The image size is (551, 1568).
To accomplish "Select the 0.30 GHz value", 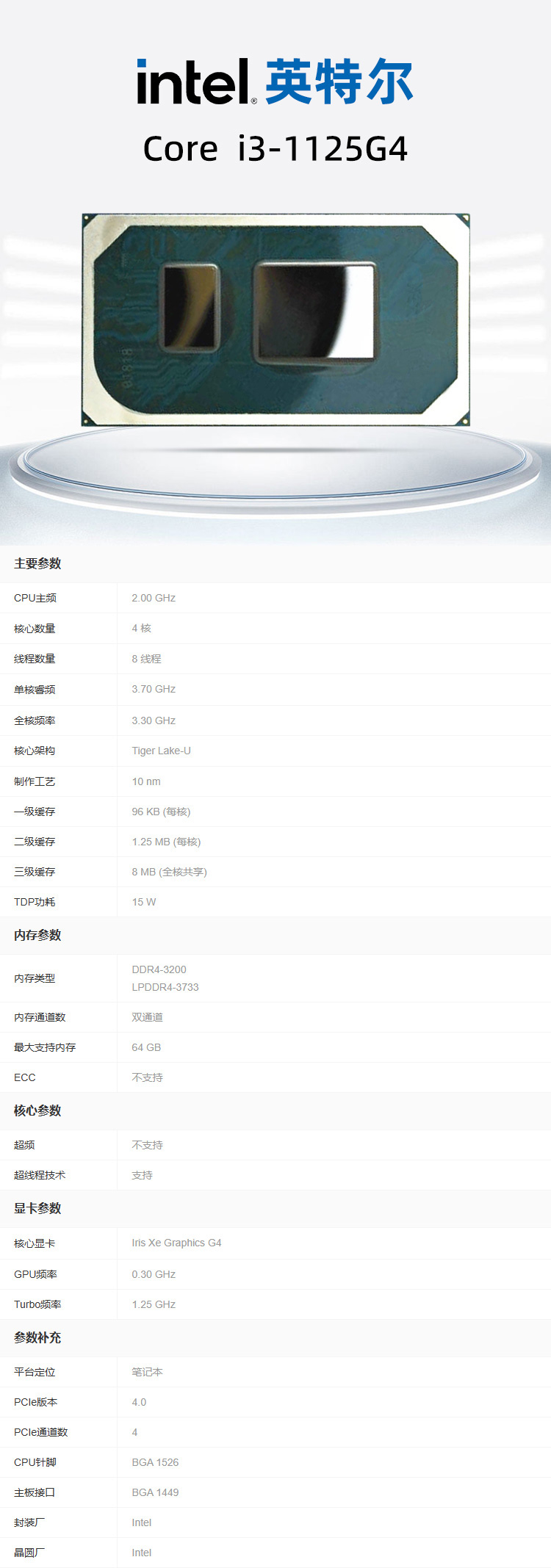I will [154, 1274].
